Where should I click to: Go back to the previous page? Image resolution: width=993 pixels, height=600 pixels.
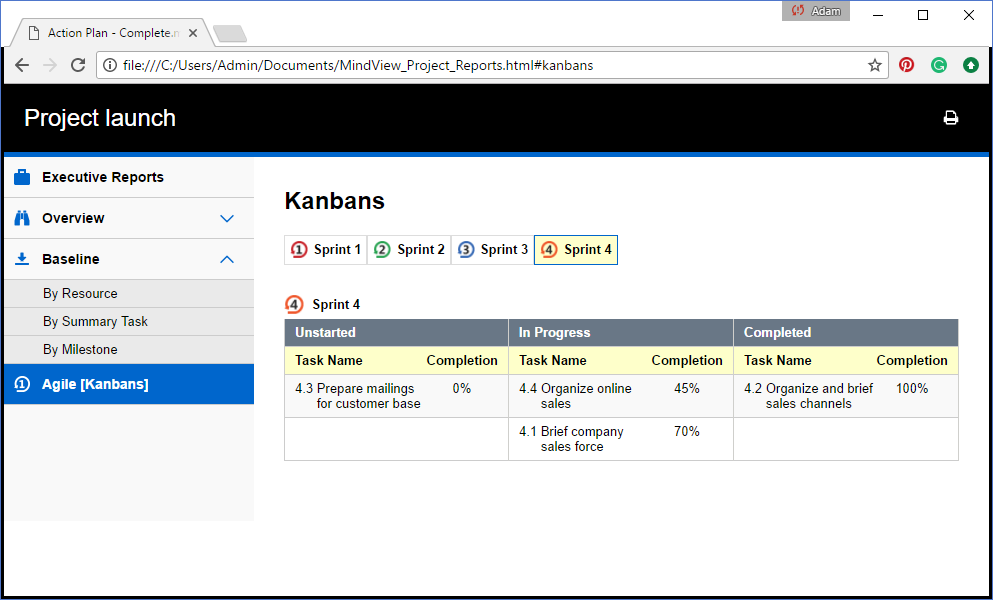pyautogui.click(x=22, y=65)
